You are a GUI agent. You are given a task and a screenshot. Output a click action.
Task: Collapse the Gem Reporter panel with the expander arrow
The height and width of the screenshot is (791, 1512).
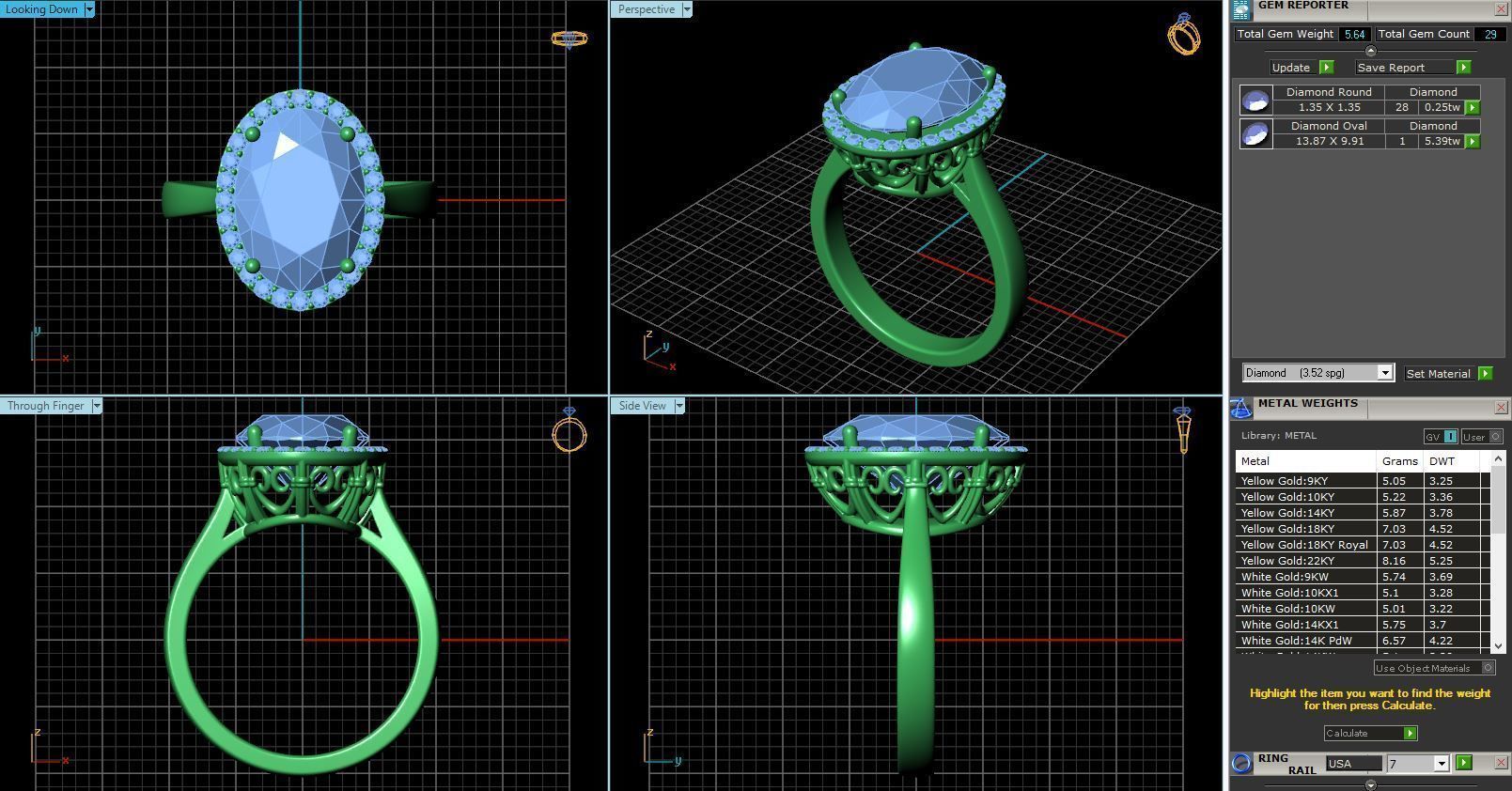click(x=1370, y=51)
